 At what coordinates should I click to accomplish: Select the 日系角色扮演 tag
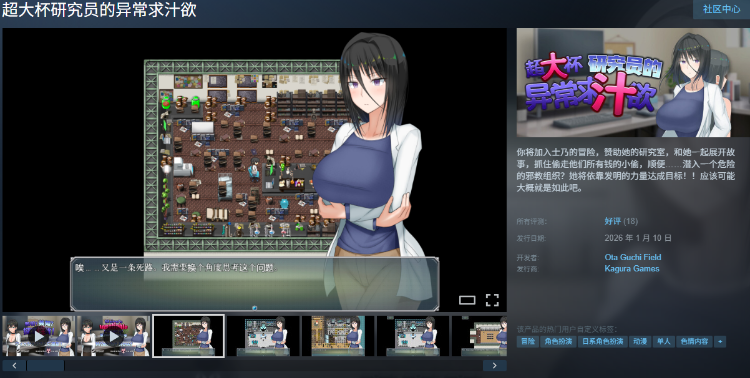pos(603,342)
